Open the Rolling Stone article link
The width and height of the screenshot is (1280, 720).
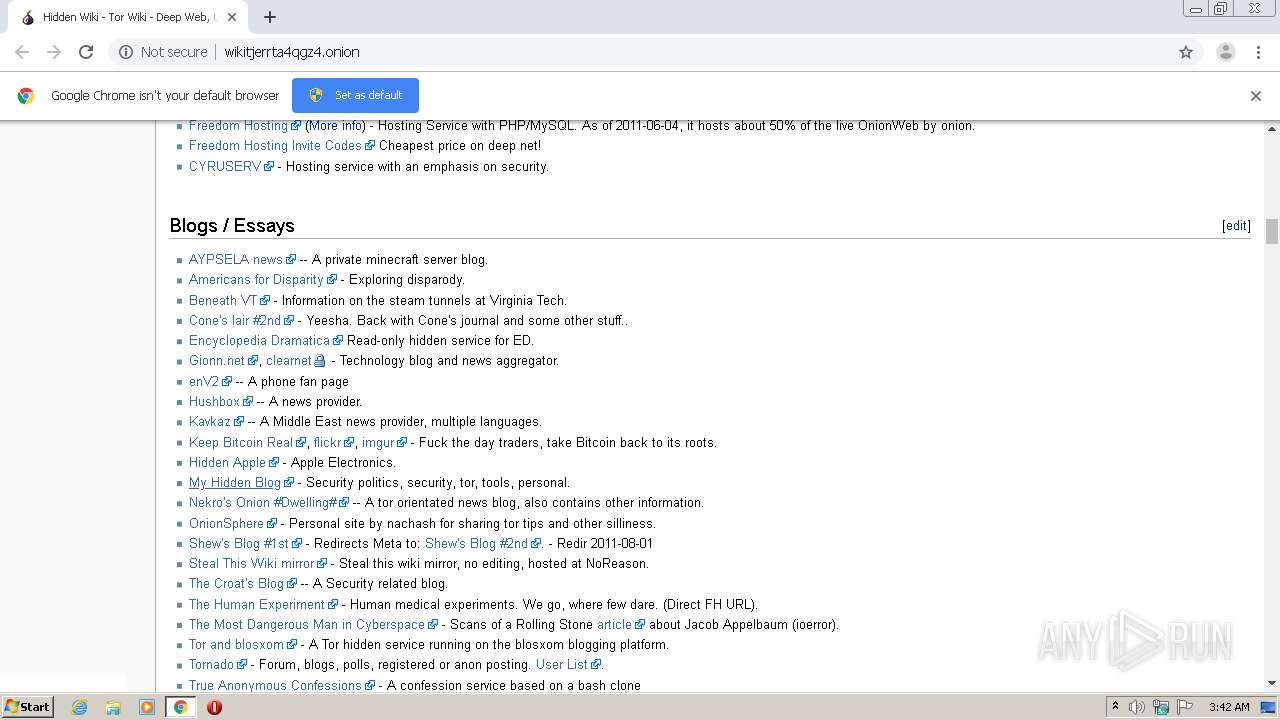pyautogui.click(x=615, y=625)
